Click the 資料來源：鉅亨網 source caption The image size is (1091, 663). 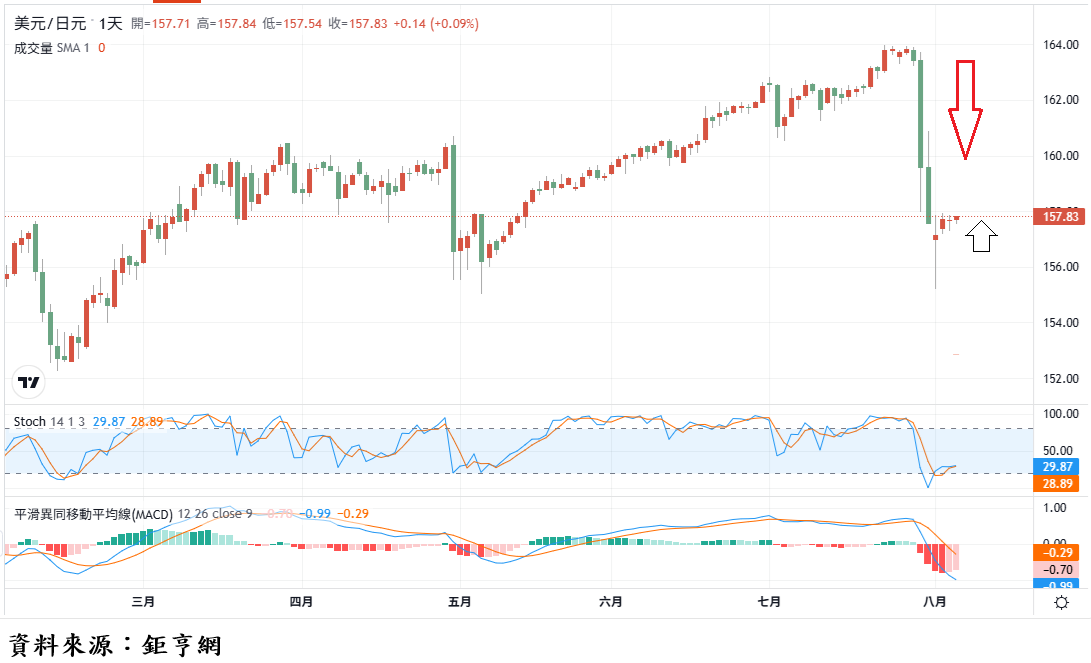[116, 645]
